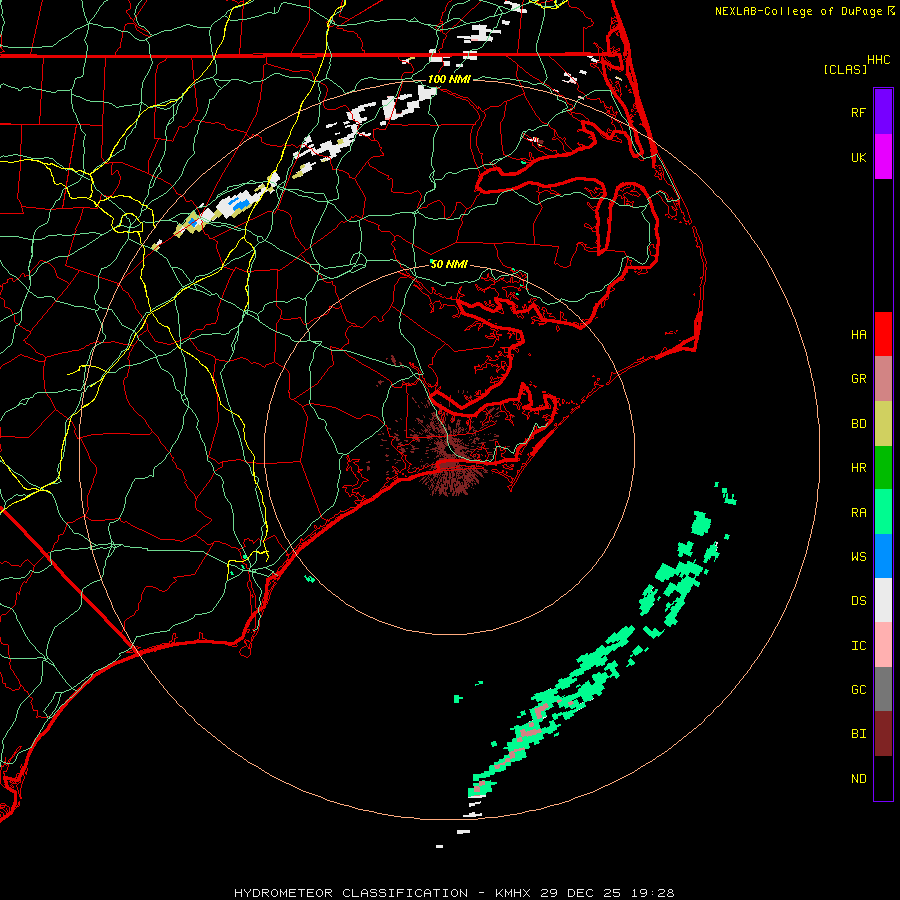Click the long green rain band offshore southeast
The width and height of the screenshot is (900, 900).
[585, 672]
